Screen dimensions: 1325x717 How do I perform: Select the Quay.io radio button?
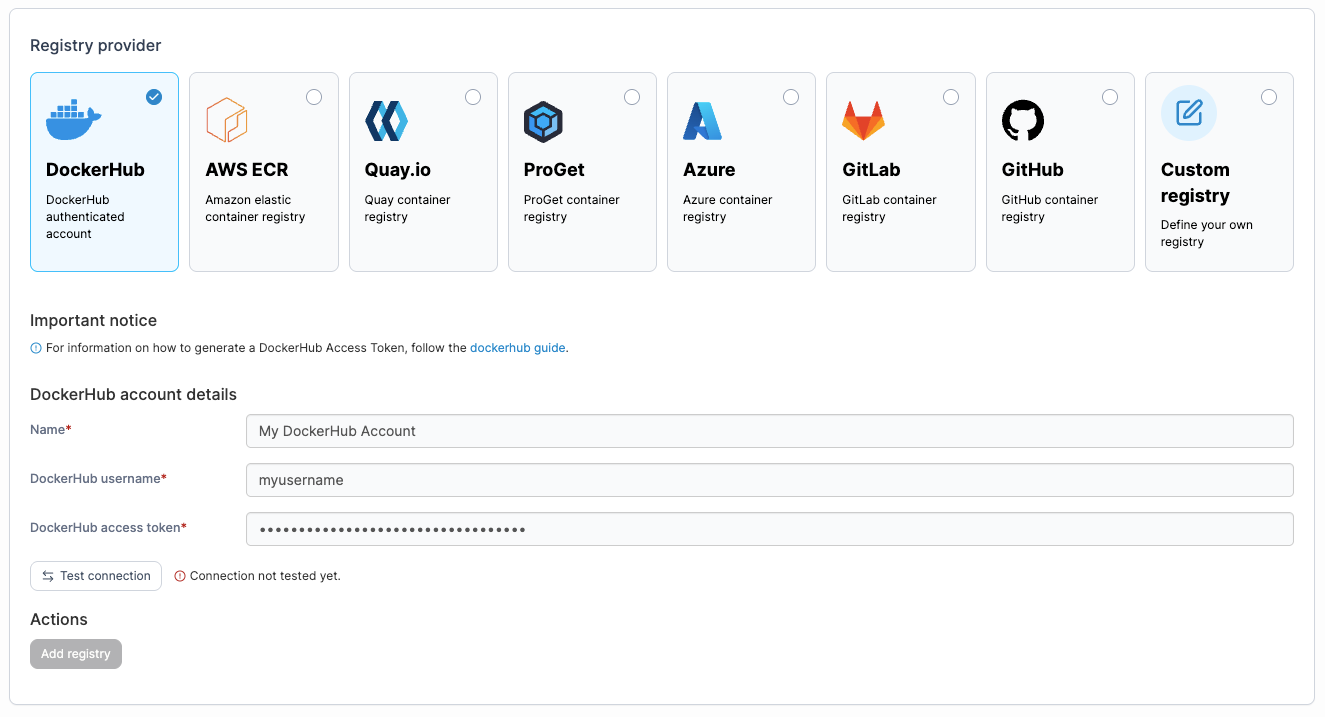click(x=473, y=97)
